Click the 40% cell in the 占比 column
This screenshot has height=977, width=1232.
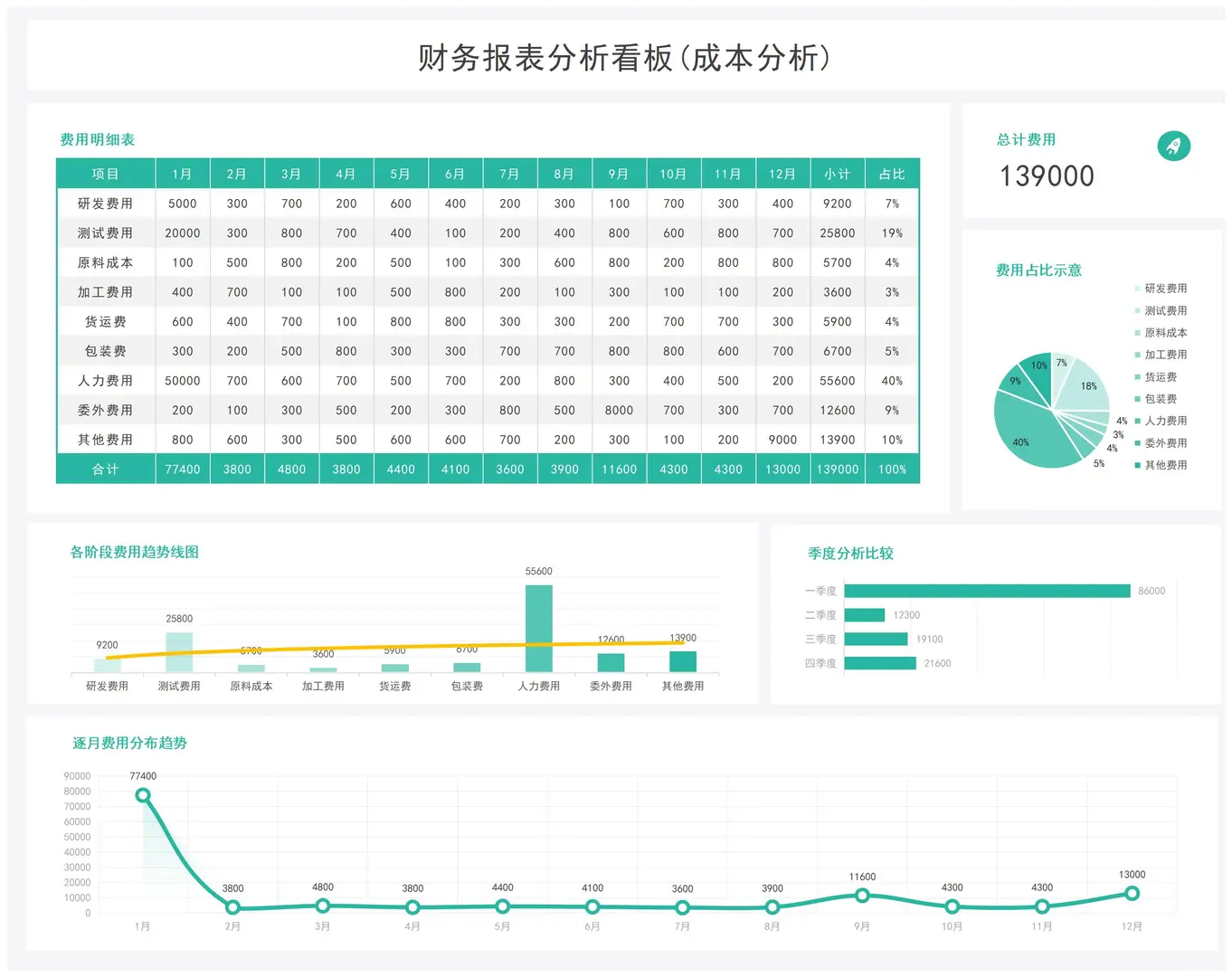(x=892, y=381)
